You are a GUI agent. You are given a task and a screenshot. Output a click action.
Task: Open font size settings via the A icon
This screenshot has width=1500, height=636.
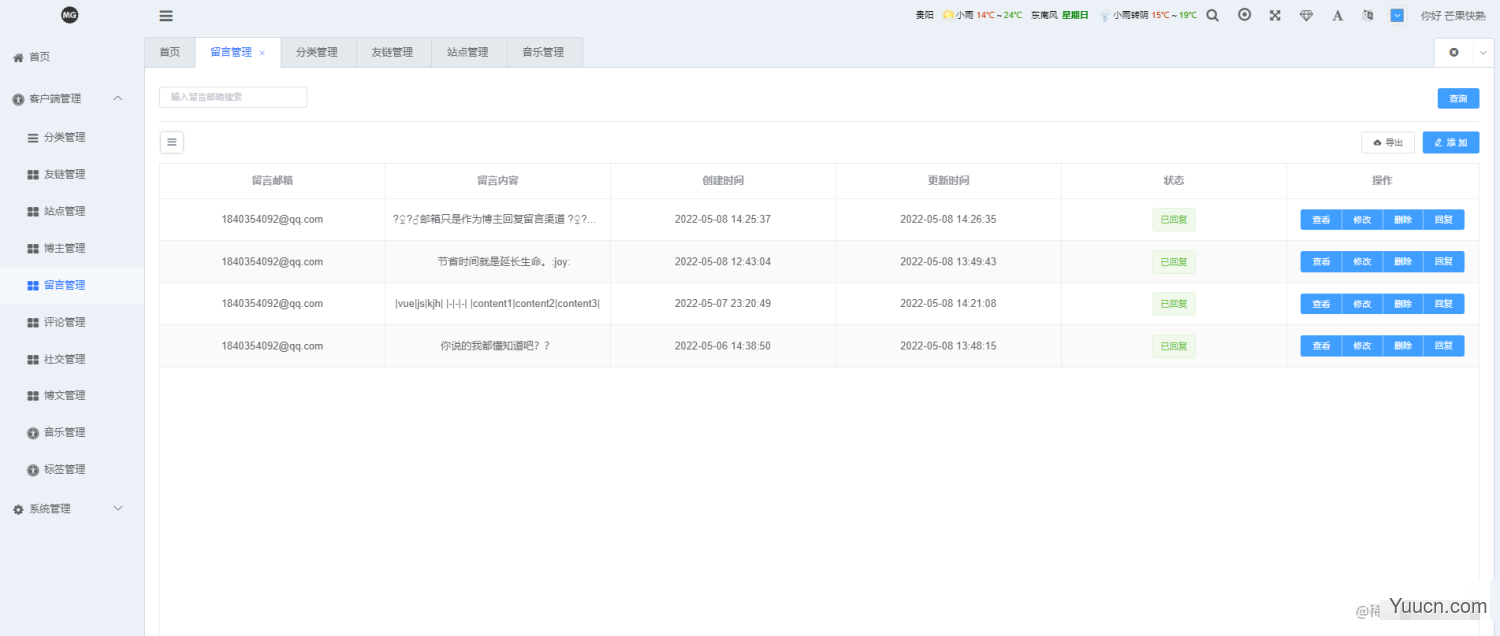1337,15
